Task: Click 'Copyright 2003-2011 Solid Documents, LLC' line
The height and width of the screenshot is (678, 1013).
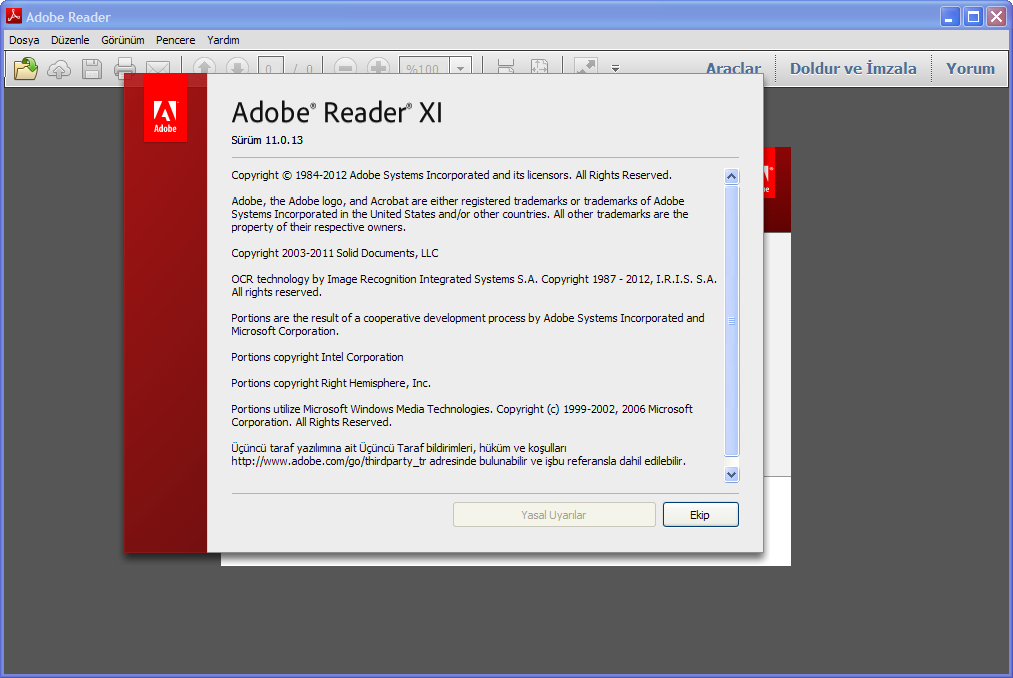Action: coord(335,253)
